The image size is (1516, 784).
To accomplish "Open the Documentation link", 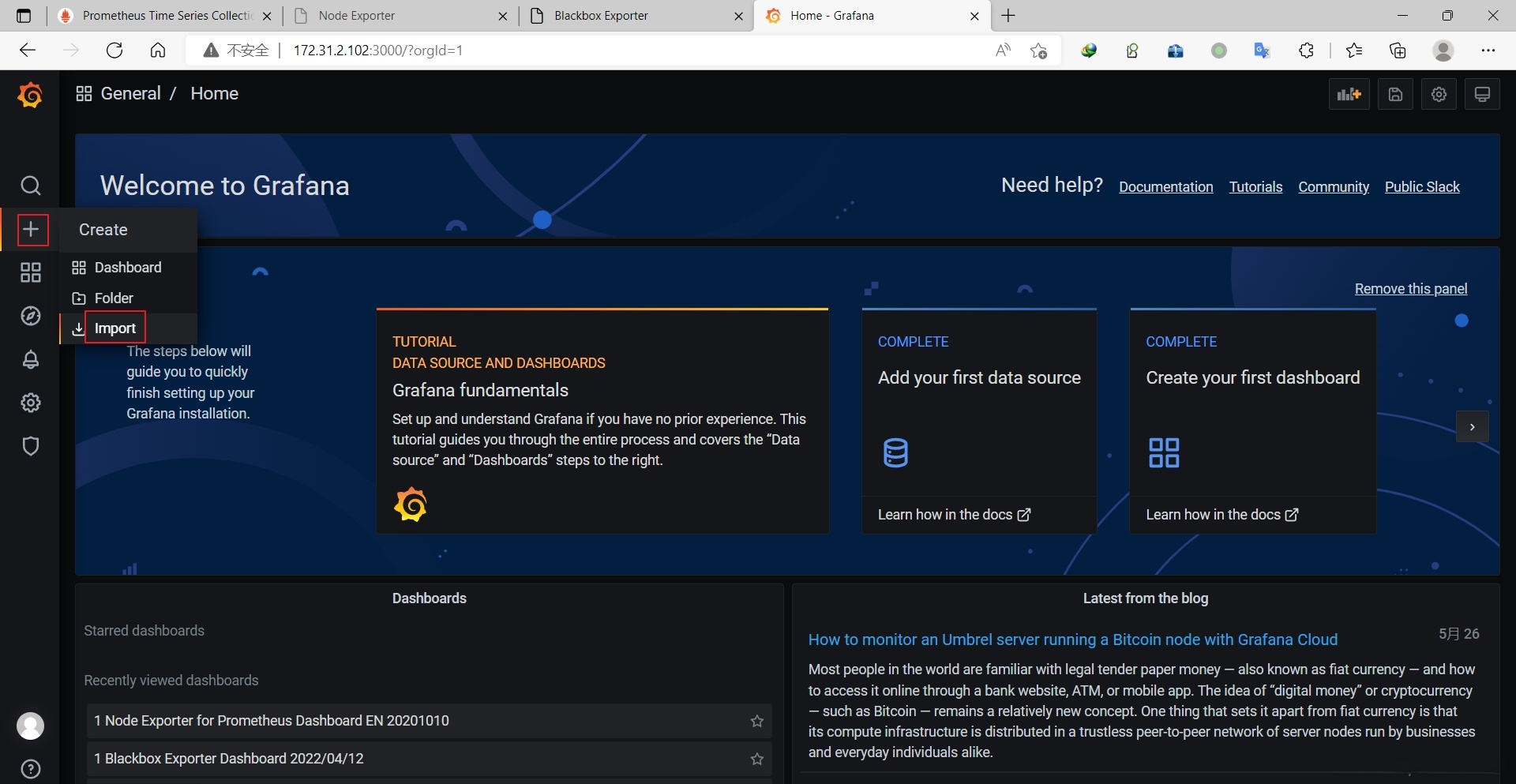I will 1166,187.
